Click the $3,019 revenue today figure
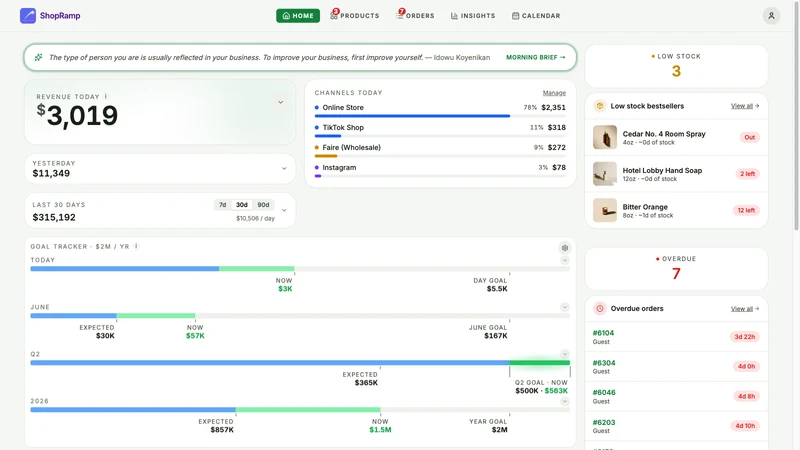This screenshot has width=800, height=450. (77, 115)
